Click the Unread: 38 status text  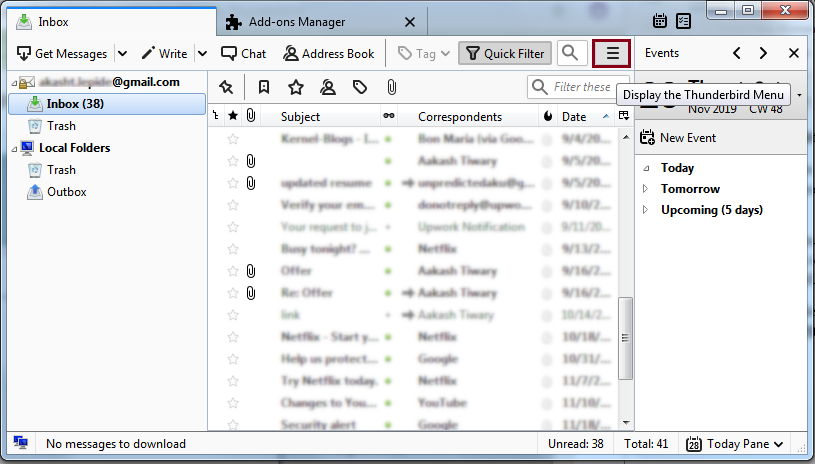[575, 444]
